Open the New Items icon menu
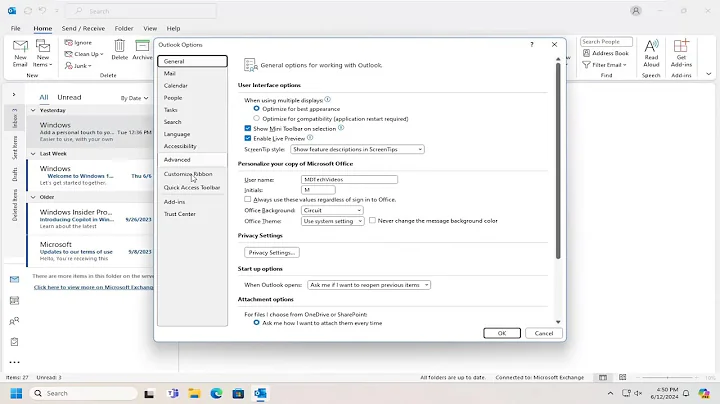The image size is (720, 404). (43, 53)
